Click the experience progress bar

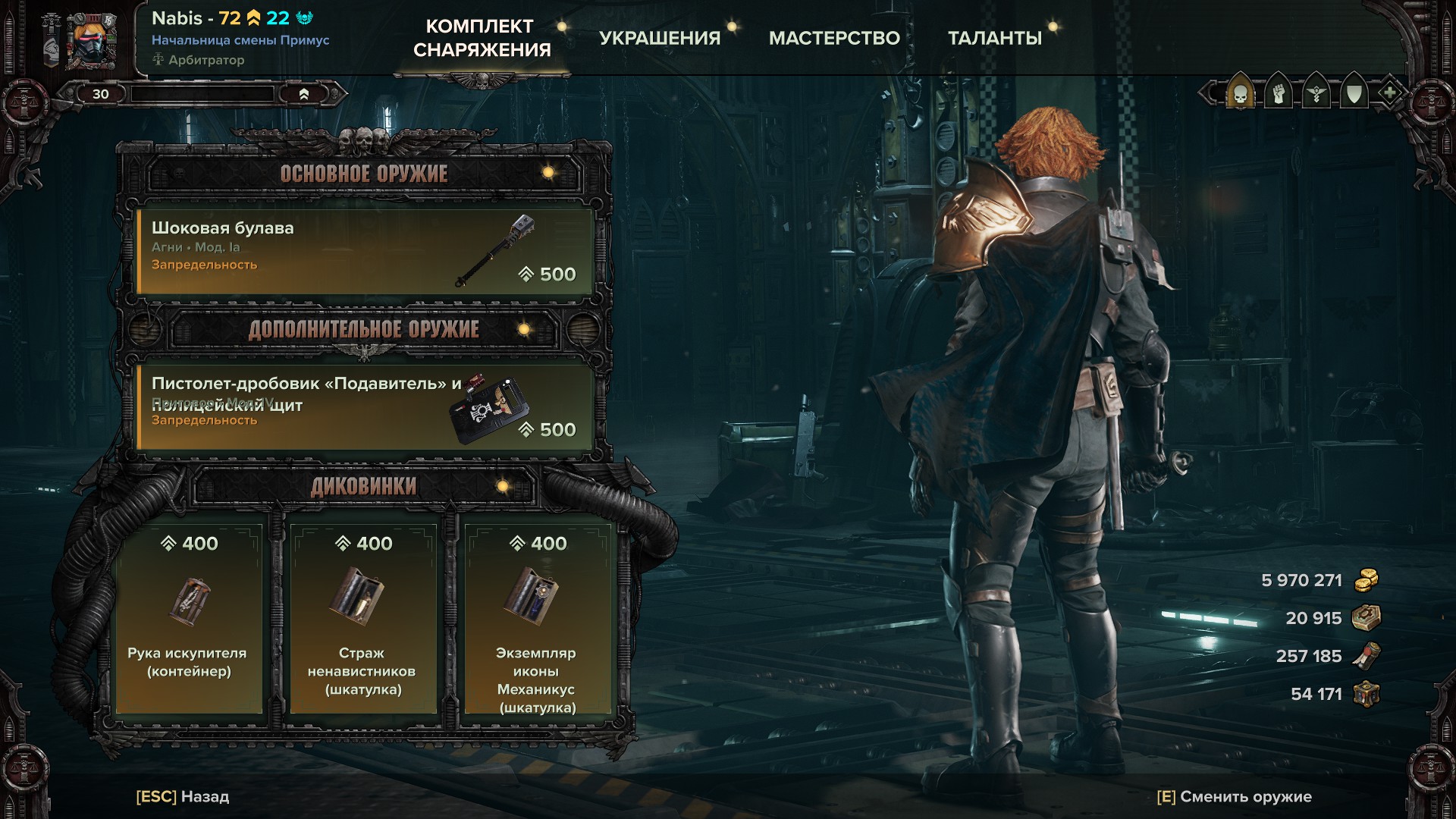202,94
